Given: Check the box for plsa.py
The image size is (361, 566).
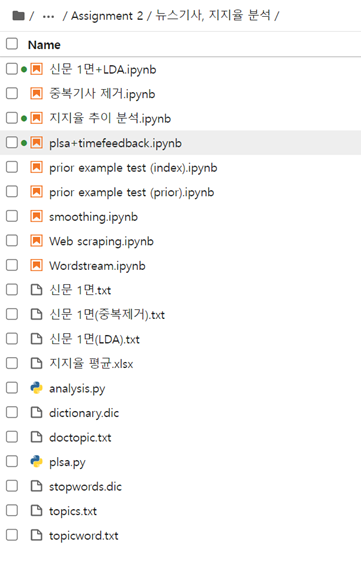Looking at the screenshot, I should (x=12, y=461).
